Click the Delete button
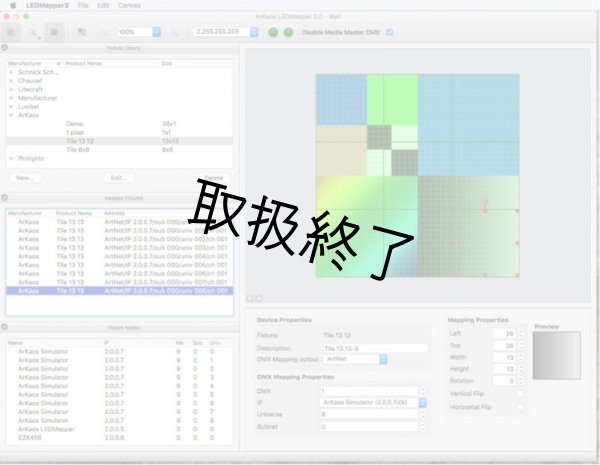Viewport: 600px width, 465px height. click(x=214, y=178)
